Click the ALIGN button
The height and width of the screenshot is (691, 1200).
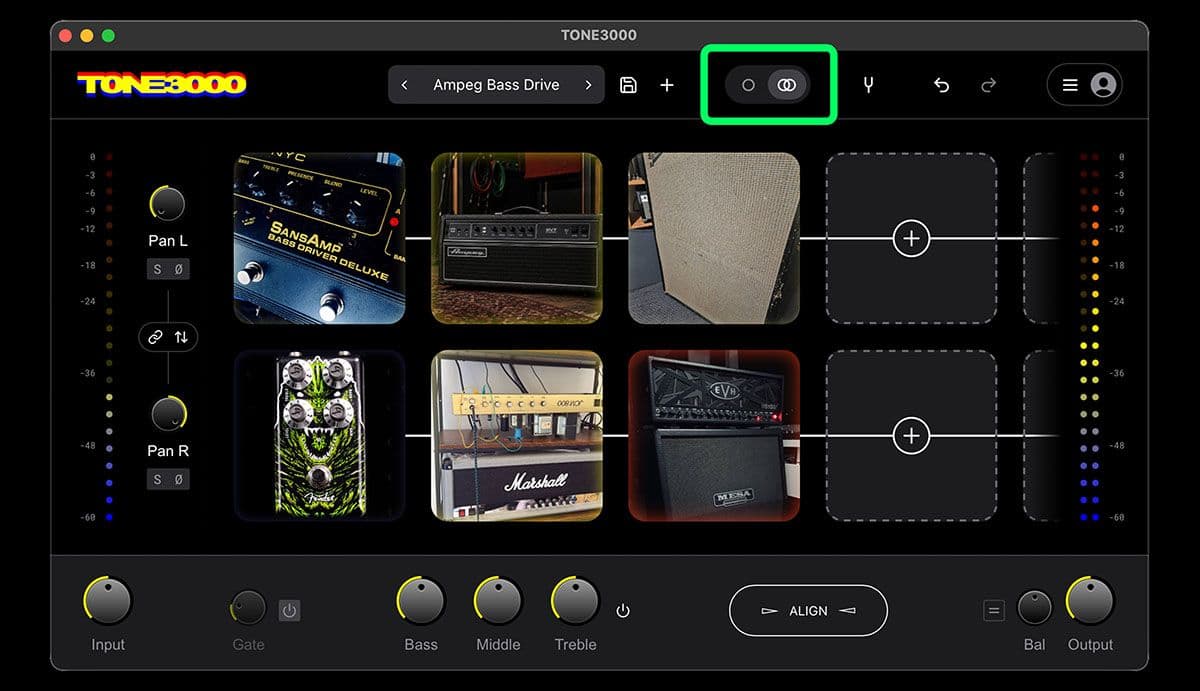[808, 610]
